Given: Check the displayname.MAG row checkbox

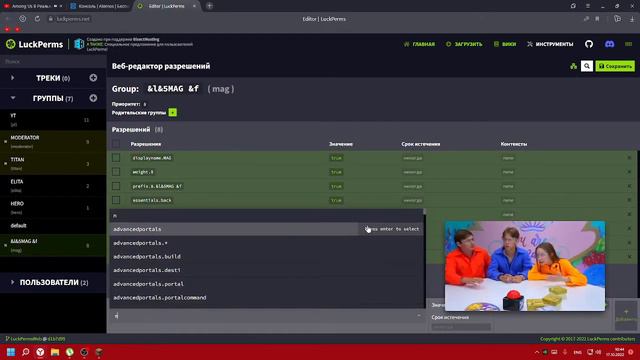Looking at the screenshot, I should pos(116,158).
